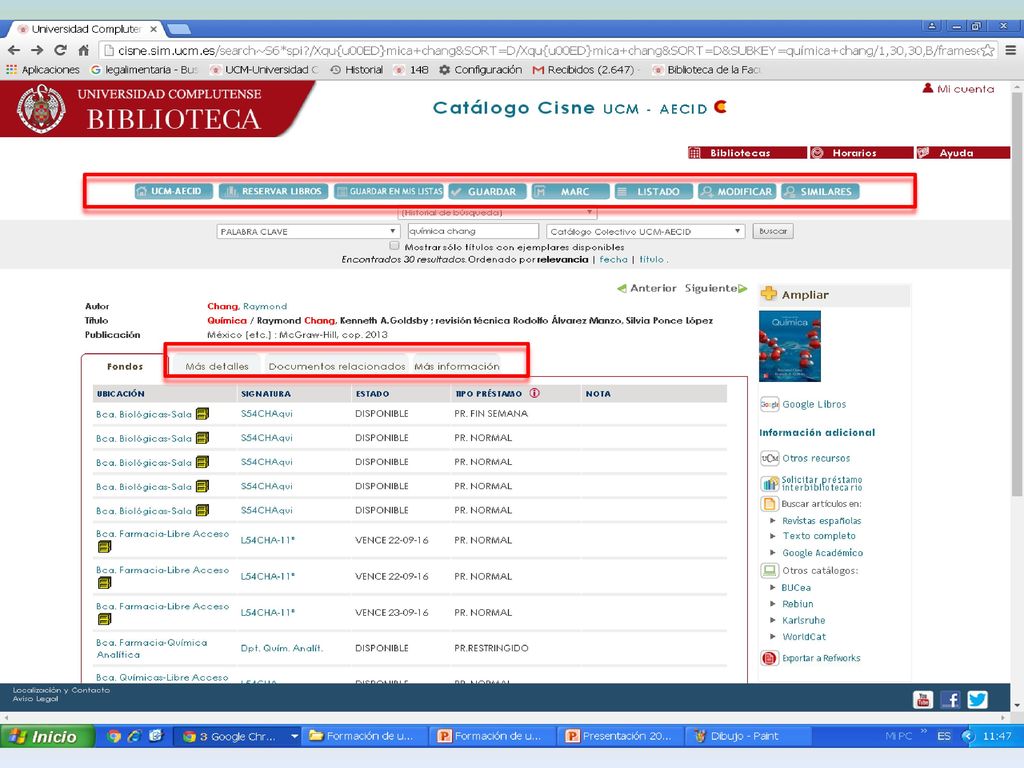Screen dimensions: 1024x768
Task: Open the Palabra Clave search type dropdown
Action: tap(308, 231)
